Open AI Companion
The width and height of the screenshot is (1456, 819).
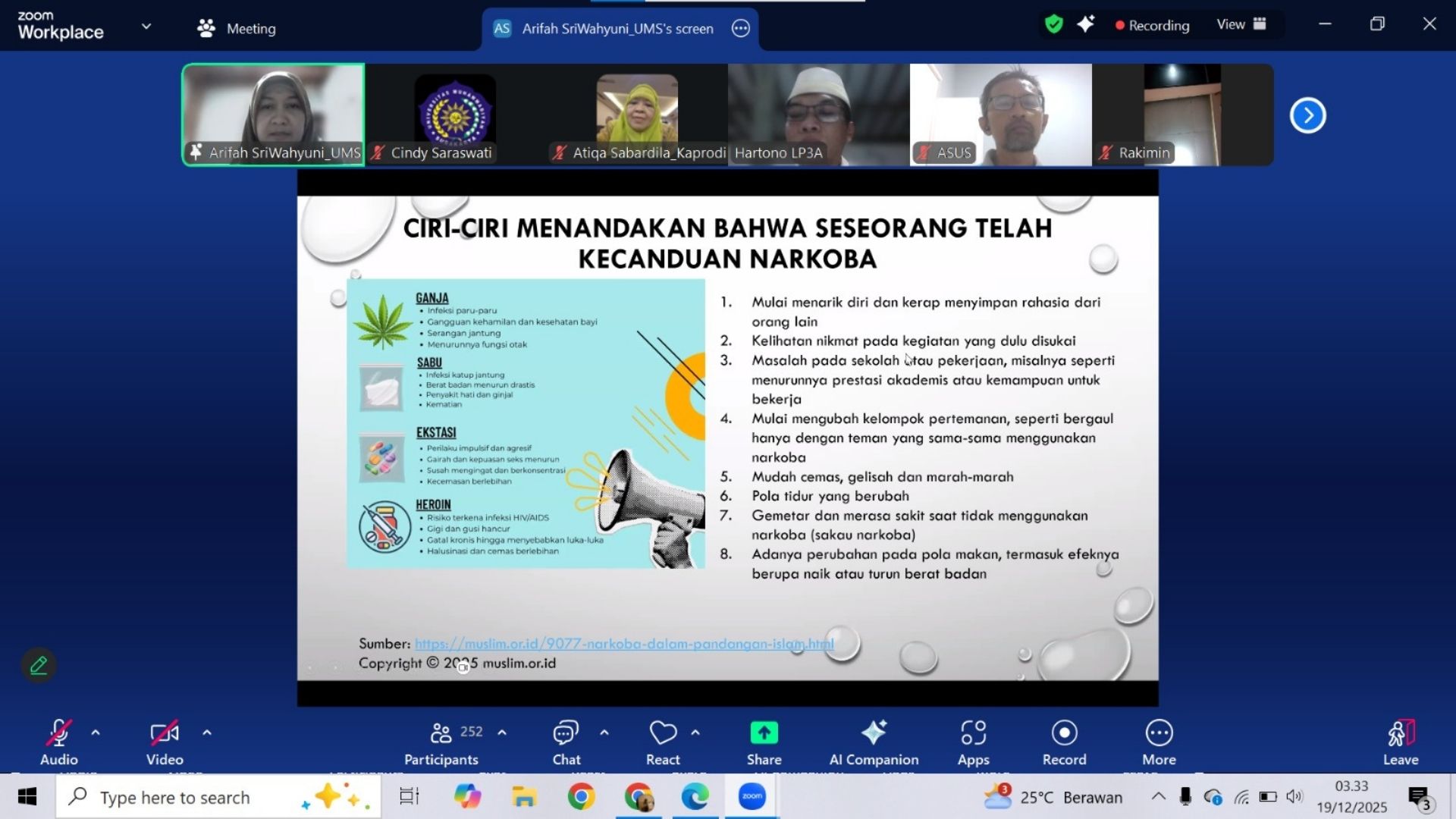point(874,743)
